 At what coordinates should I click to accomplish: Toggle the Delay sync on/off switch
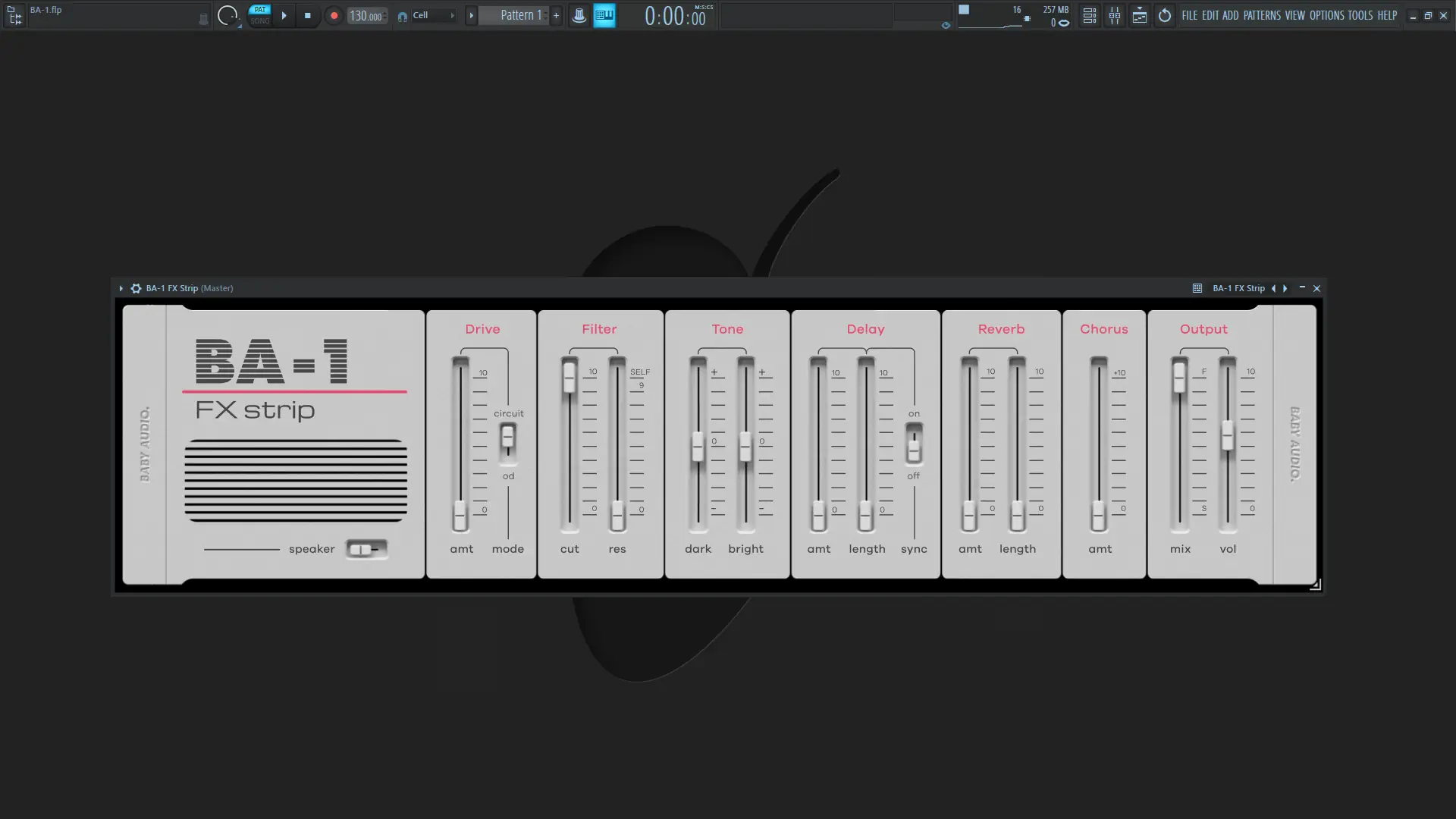(914, 444)
